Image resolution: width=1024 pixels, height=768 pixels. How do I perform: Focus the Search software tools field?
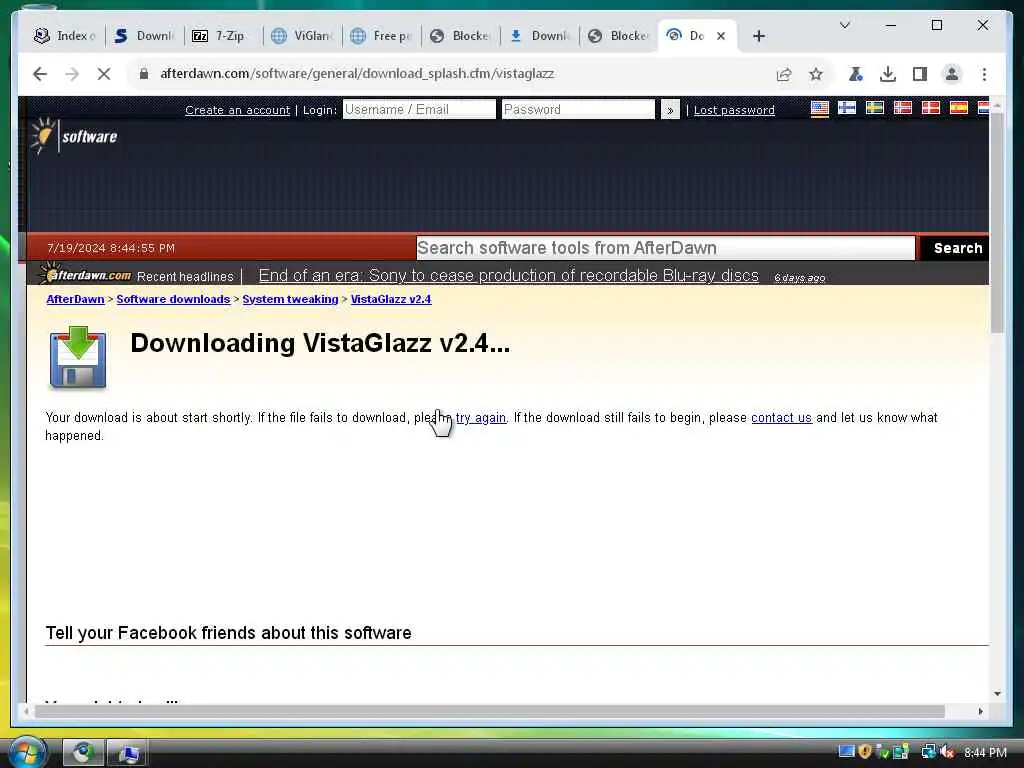(665, 248)
